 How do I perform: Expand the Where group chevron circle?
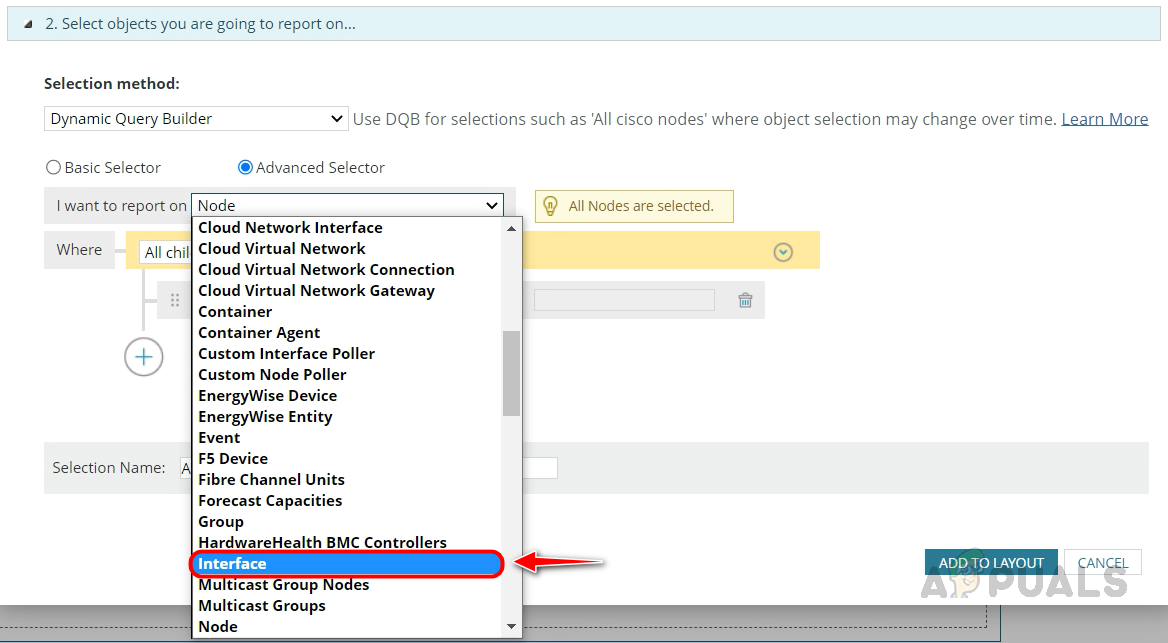(783, 252)
